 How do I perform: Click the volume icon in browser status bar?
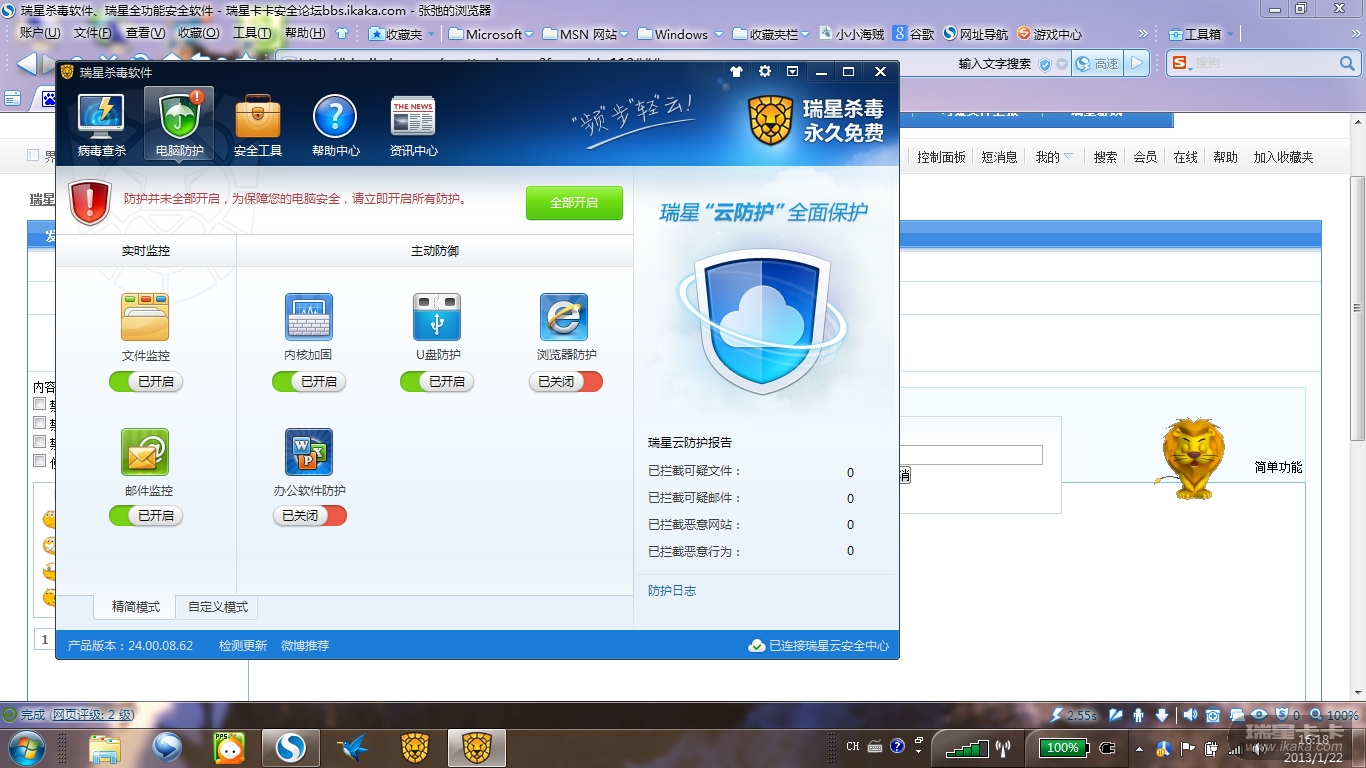tap(1189, 715)
